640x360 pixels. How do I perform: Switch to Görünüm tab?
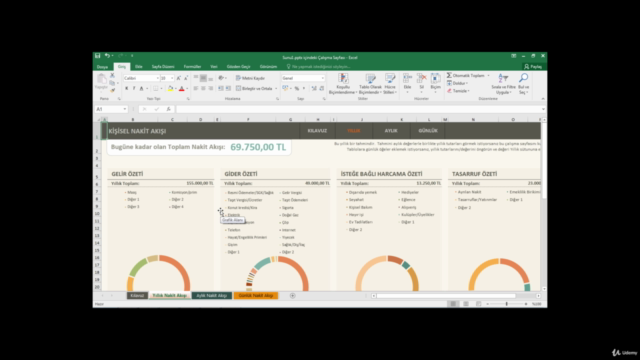268,67
